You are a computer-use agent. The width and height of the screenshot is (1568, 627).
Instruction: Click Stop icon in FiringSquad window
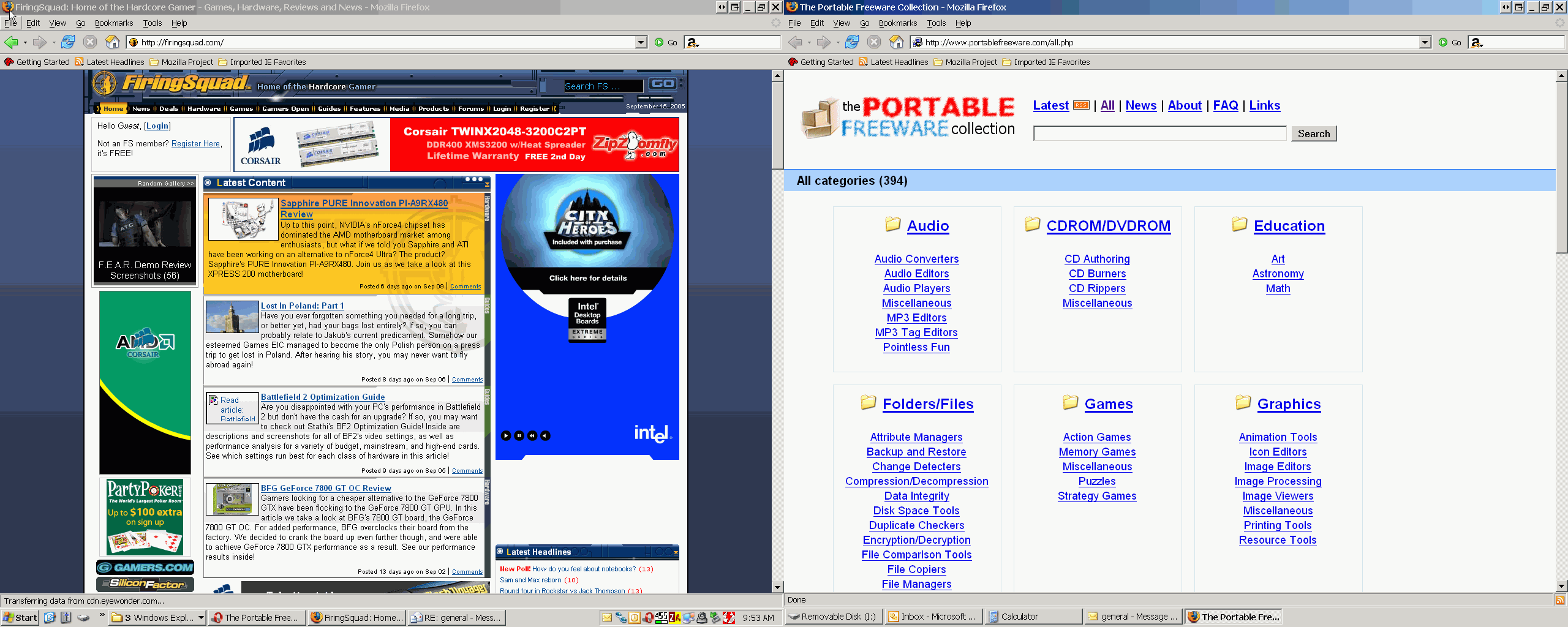click(x=90, y=42)
